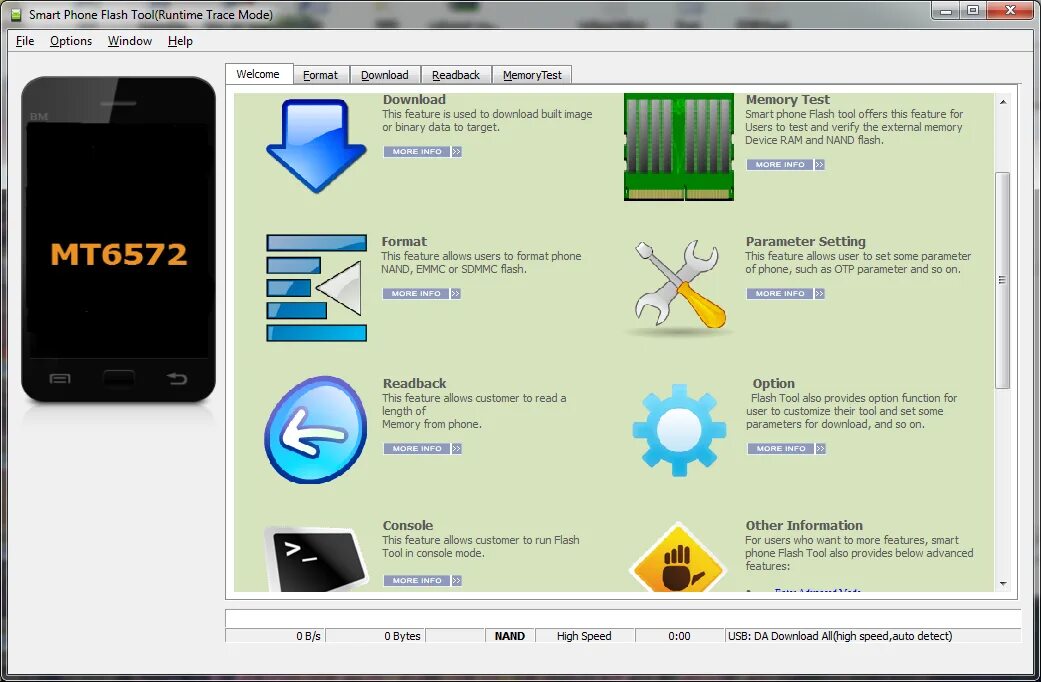
Task: Switch to the Download tab
Action: (x=385, y=75)
